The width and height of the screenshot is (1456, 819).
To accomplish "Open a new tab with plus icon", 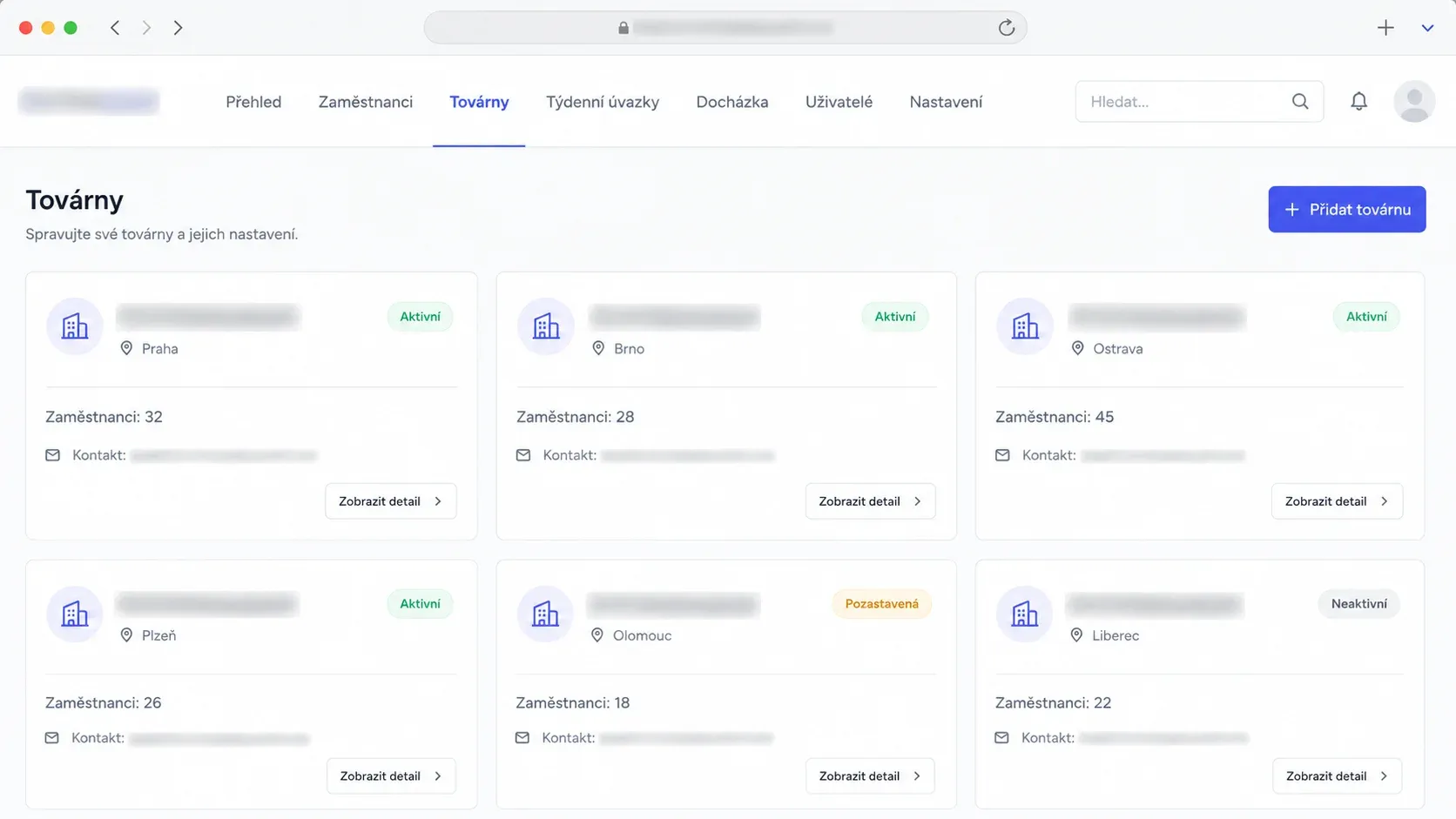I will 1385,28.
